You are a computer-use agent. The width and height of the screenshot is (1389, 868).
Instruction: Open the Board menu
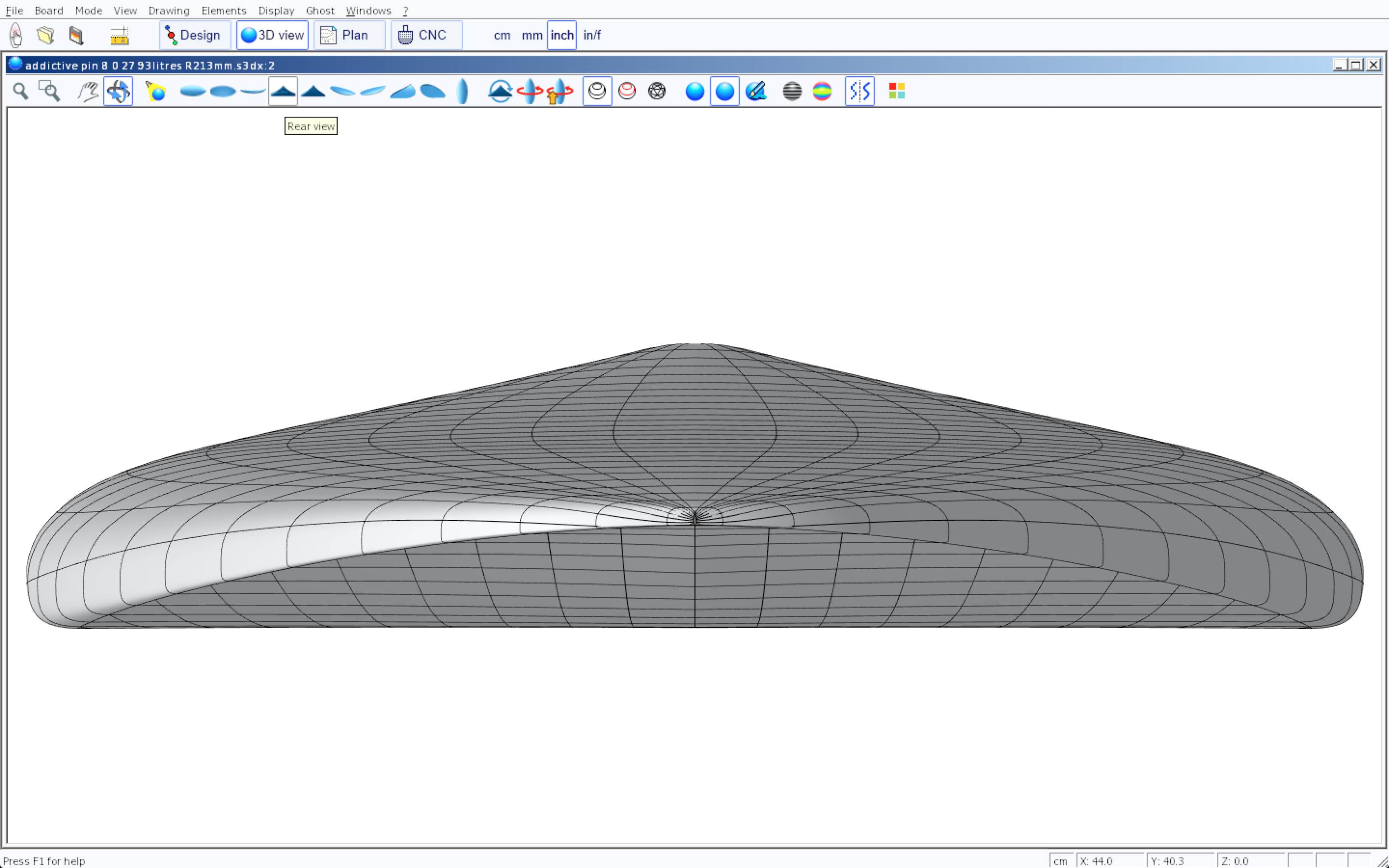pos(49,10)
